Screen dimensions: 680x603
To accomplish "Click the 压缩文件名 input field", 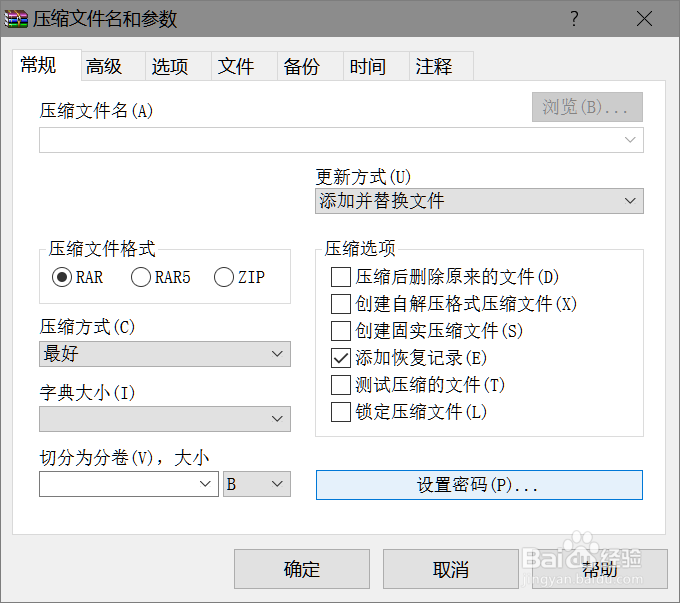I will click(330, 140).
